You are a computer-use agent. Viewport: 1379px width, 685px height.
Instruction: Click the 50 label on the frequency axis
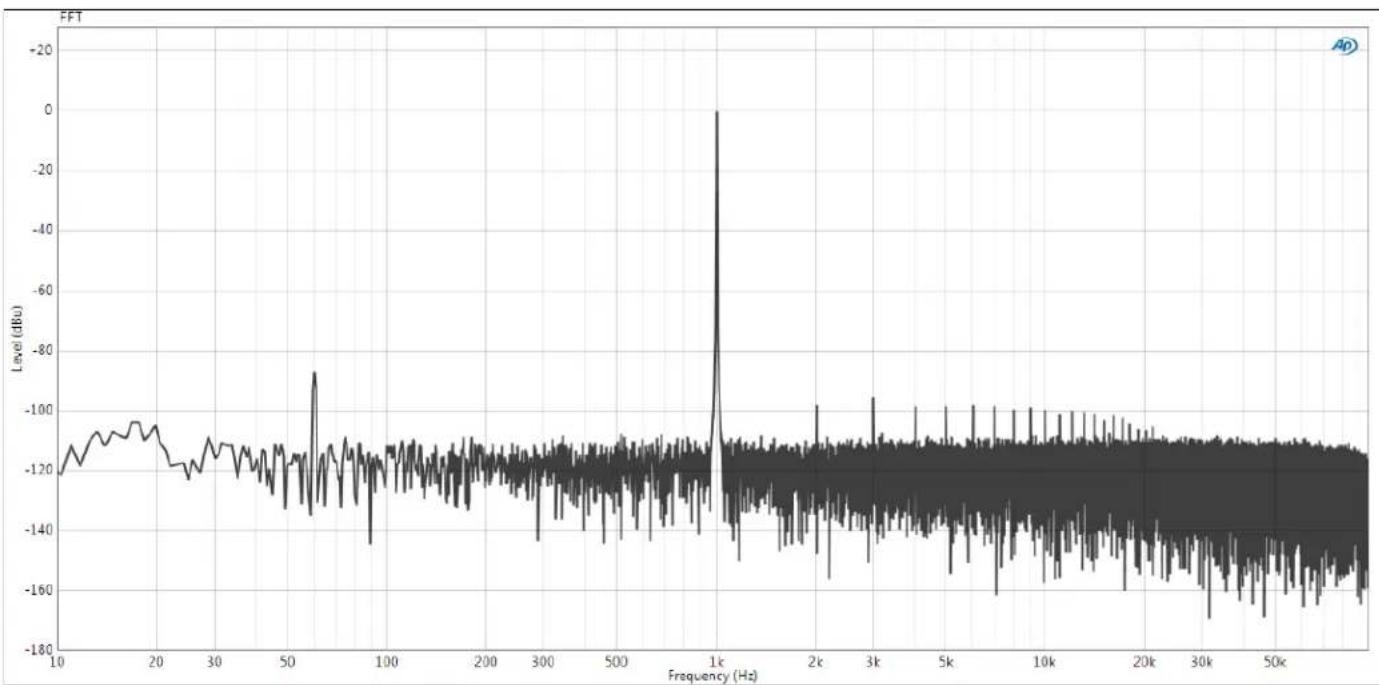[x=287, y=662]
